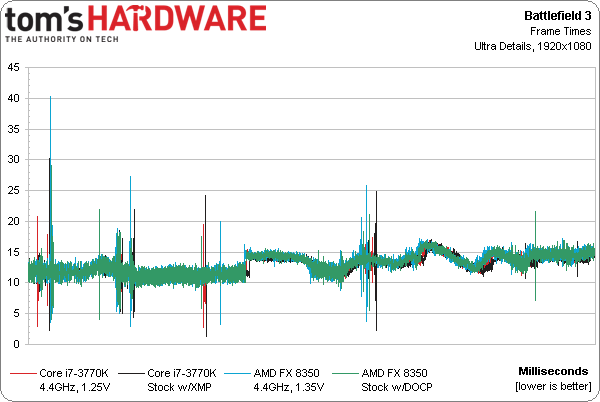Click blue legend line for FX 8350 4.4GHz

[237, 373]
